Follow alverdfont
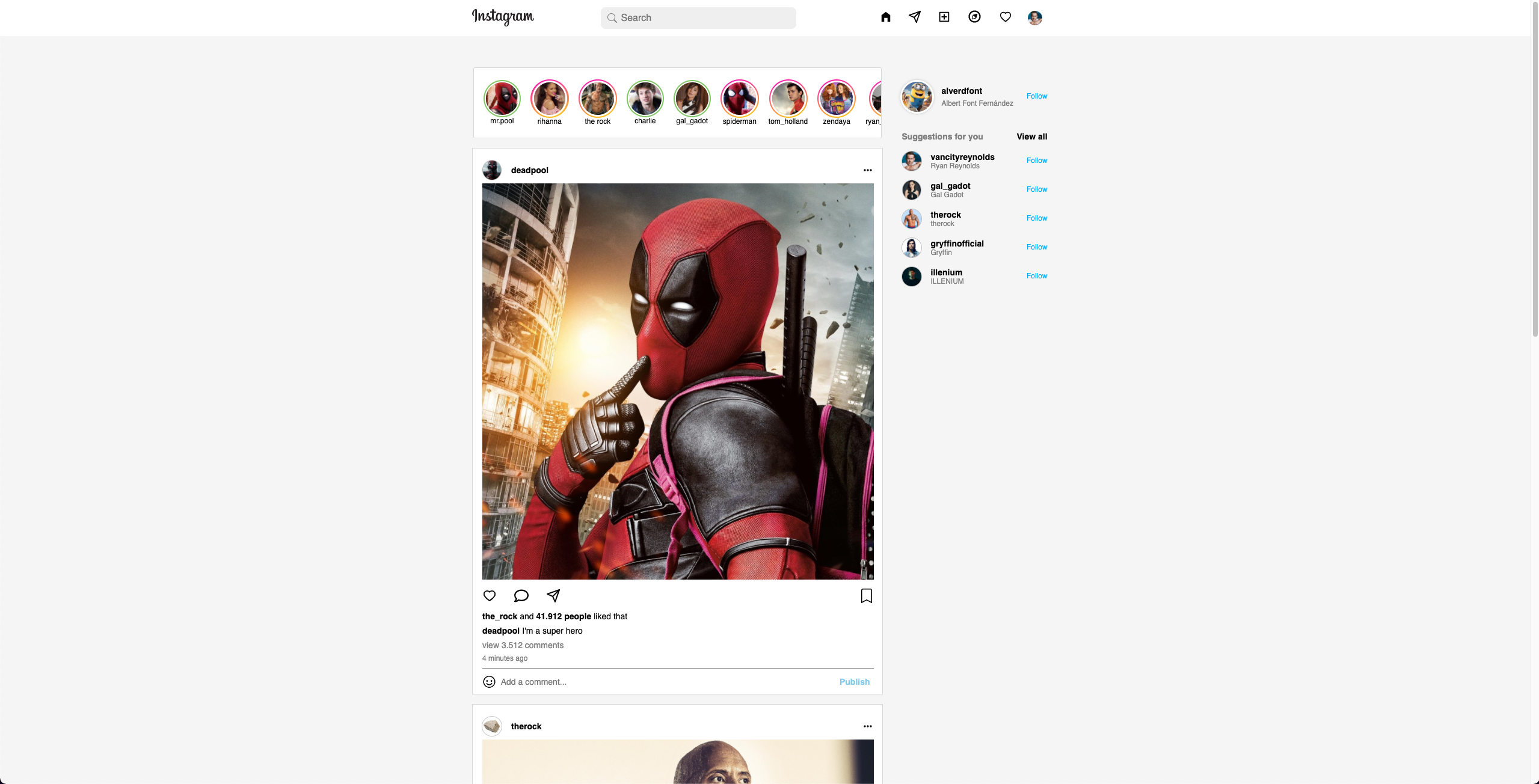The height and width of the screenshot is (784, 1539). [1036, 96]
